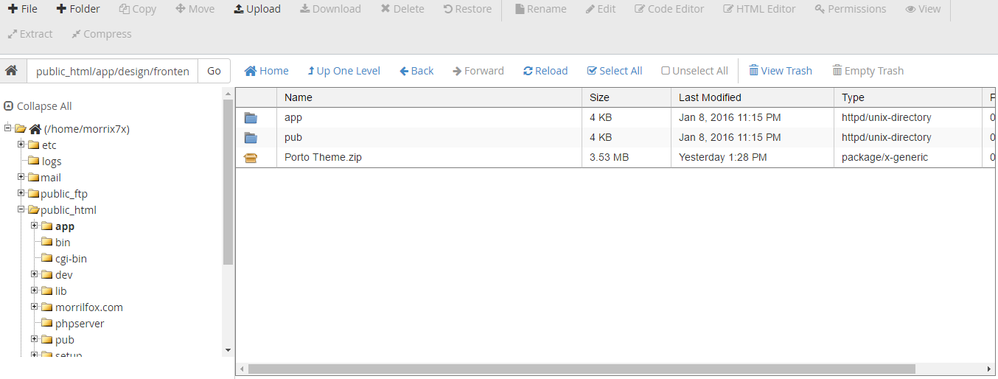Select the app row name in file list
Viewport: 998px width, 379px height.
pyautogui.click(x=293, y=117)
